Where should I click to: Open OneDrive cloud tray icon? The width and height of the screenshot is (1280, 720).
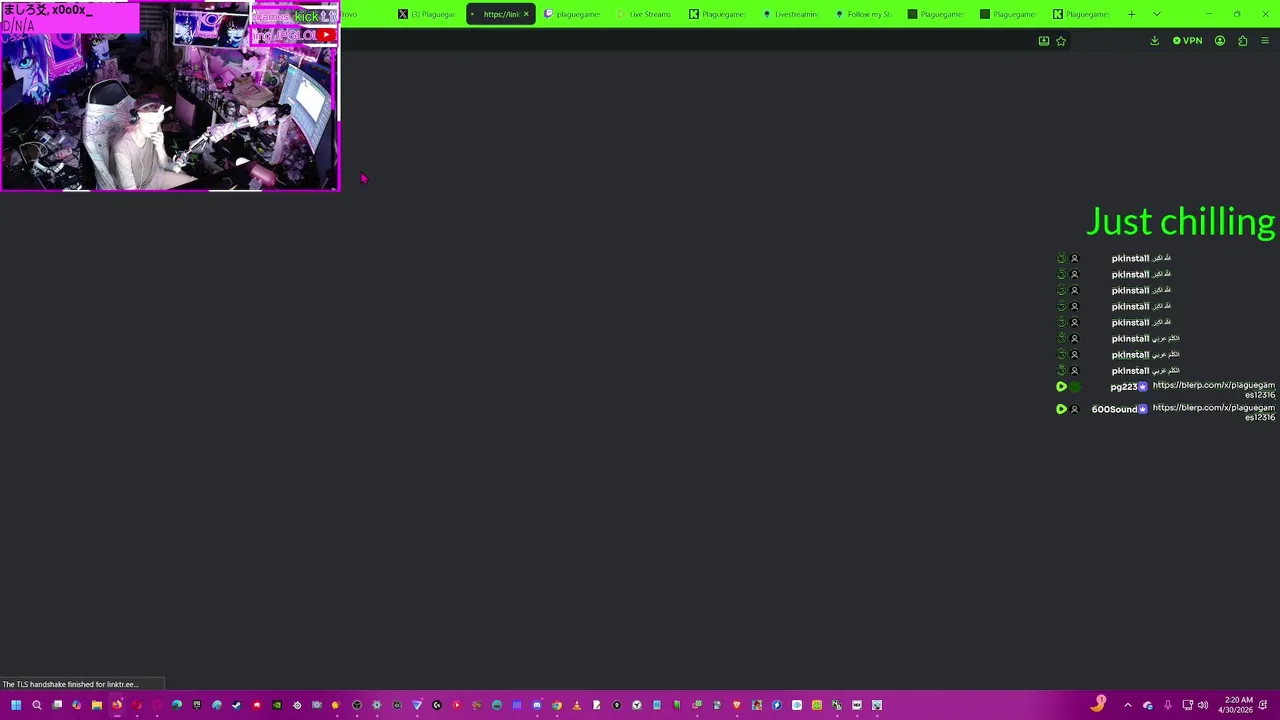1148,705
